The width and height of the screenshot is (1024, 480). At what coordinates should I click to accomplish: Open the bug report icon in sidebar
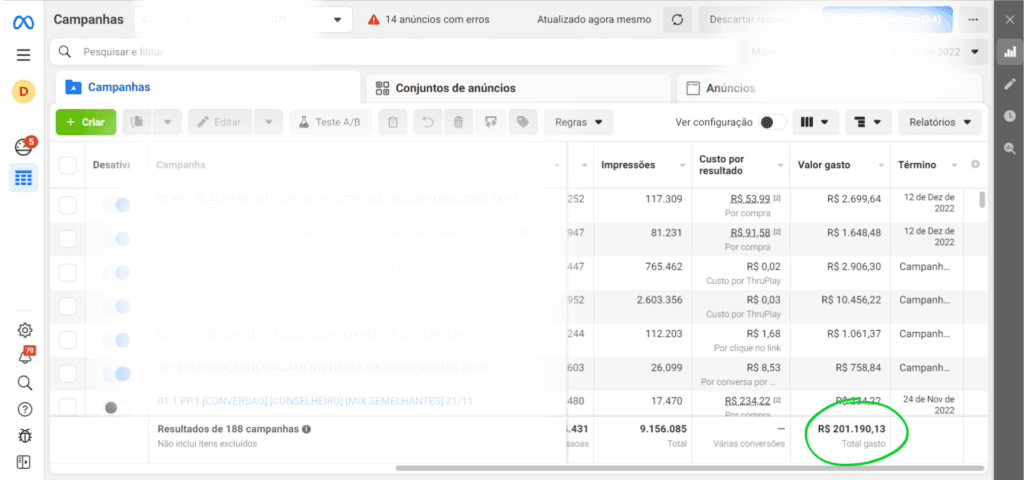(25, 436)
